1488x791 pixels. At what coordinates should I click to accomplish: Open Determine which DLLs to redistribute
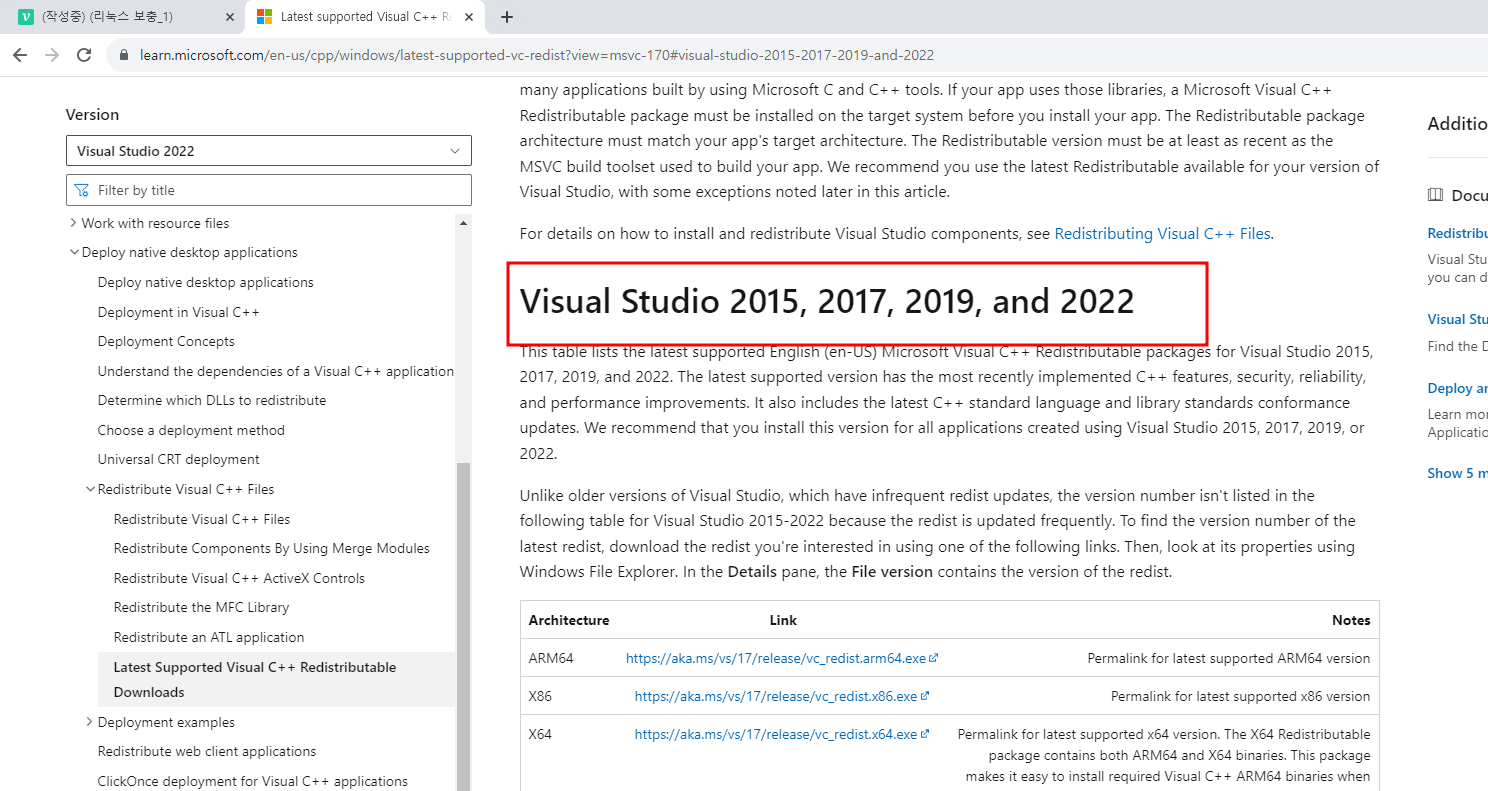pyautogui.click(x=212, y=400)
